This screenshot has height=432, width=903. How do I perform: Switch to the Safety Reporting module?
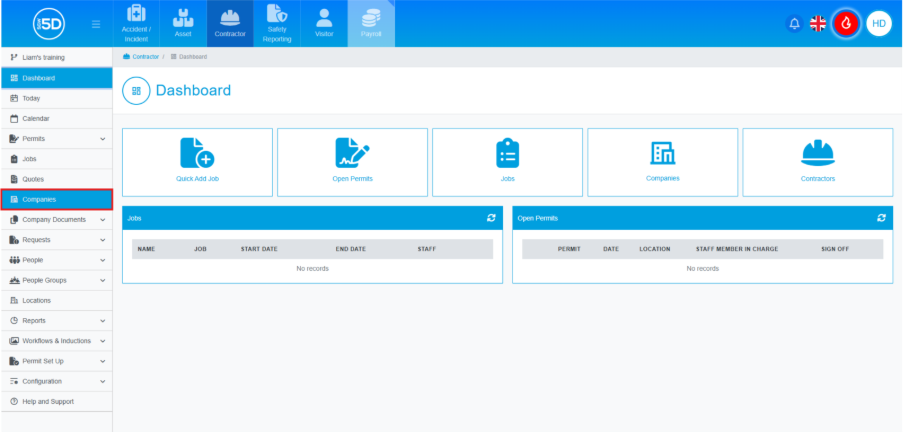(277, 24)
